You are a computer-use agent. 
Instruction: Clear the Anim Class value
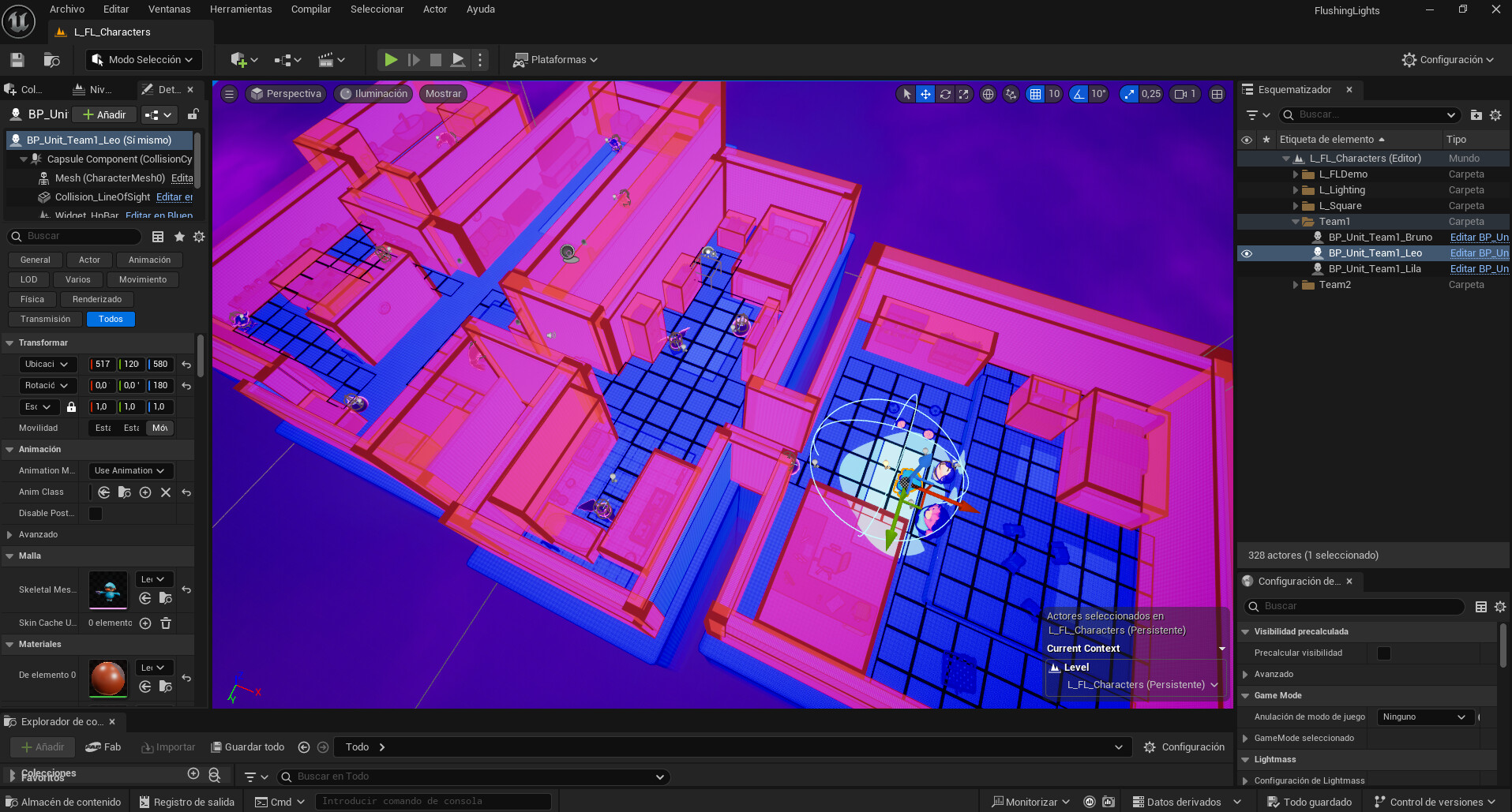(166, 492)
